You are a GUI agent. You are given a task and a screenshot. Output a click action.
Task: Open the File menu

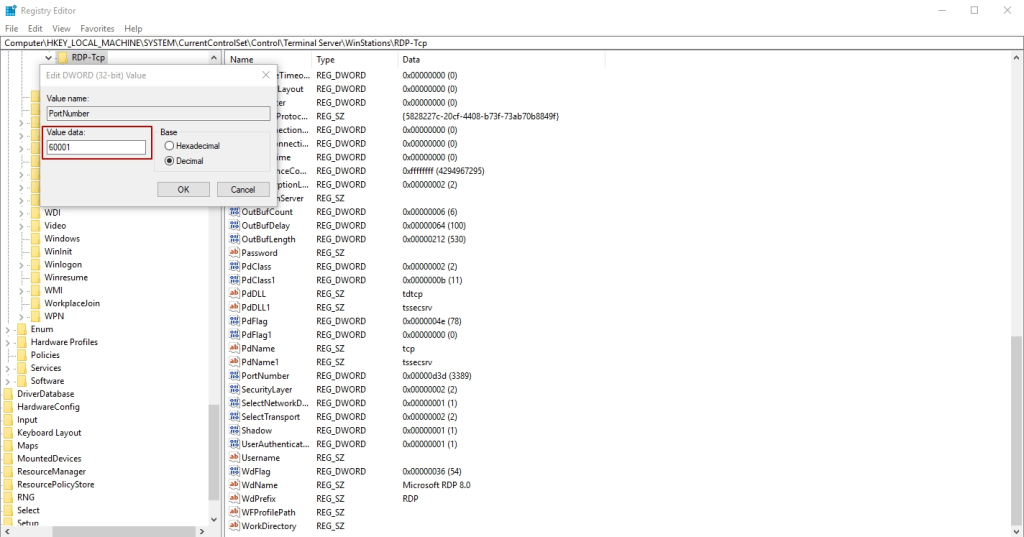(x=12, y=29)
